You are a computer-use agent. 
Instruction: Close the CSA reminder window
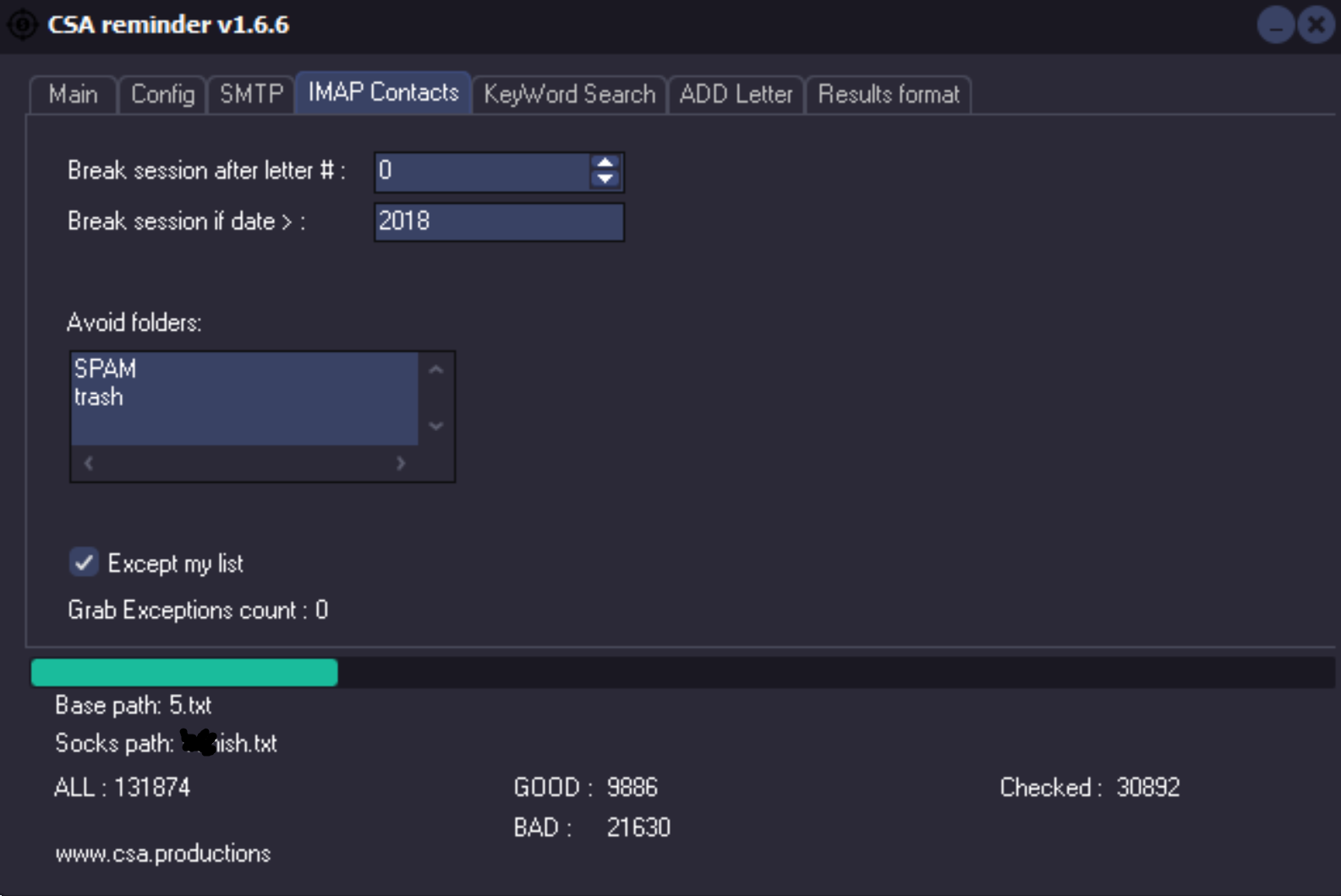click(x=1316, y=25)
